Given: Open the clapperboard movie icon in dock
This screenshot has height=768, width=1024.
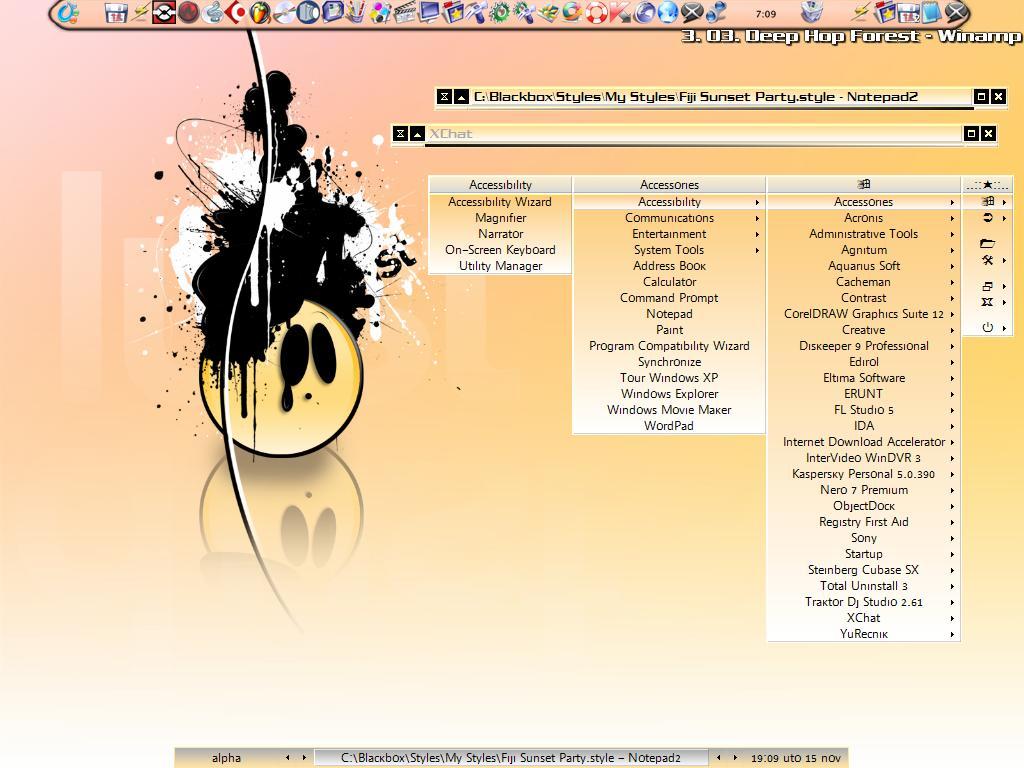Looking at the screenshot, I should click(x=405, y=12).
